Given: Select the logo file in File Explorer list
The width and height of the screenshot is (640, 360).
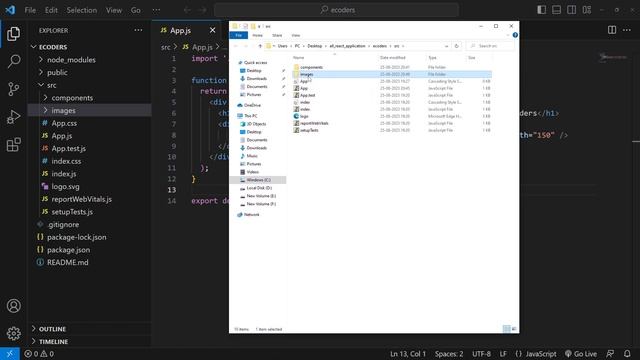Looking at the screenshot, I should [x=392, y=116].
